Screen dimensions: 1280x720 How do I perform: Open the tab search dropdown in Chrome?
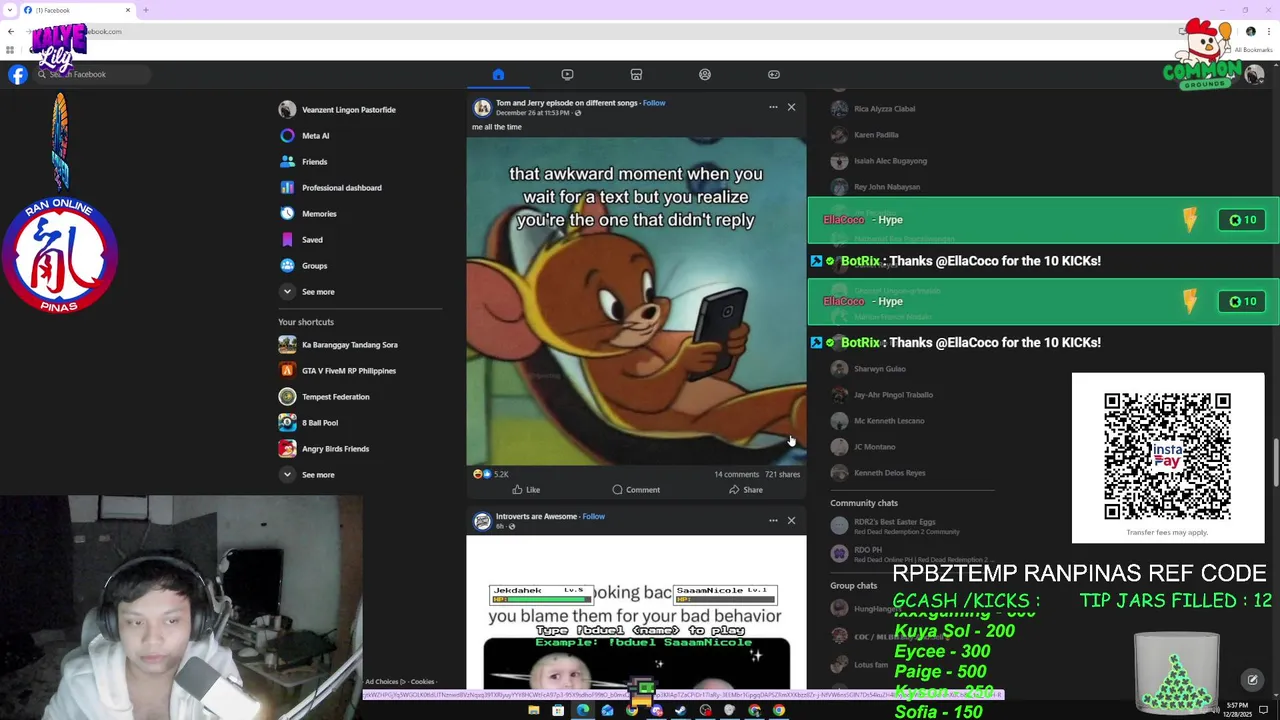tap(12, 10)
